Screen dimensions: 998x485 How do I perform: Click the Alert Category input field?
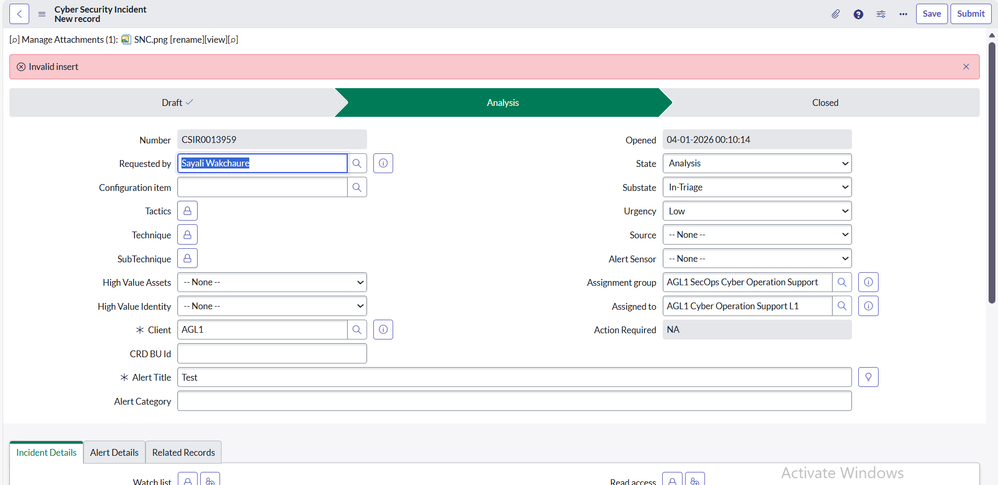coord(514,401)
